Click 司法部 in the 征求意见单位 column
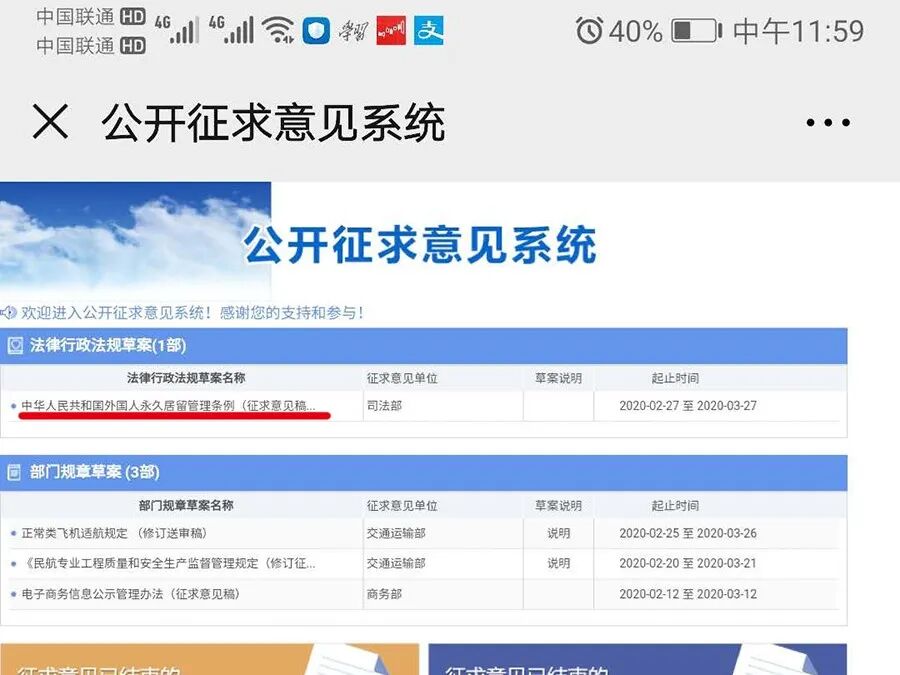The height and width of the screenshot is (675, 900). click(385, 406)
